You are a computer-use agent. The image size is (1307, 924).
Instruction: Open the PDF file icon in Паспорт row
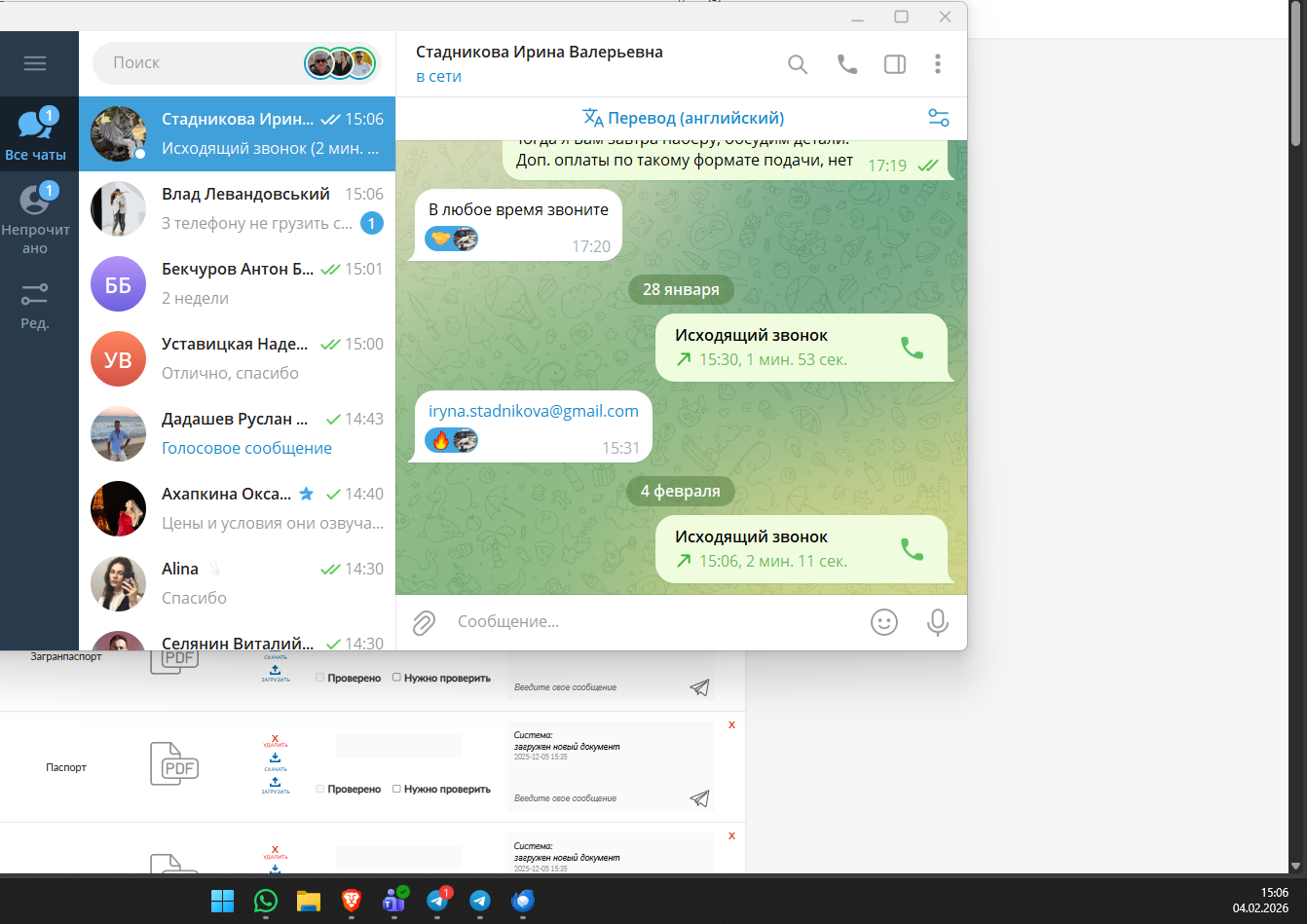pyautogui.click(x=174, y=763)
